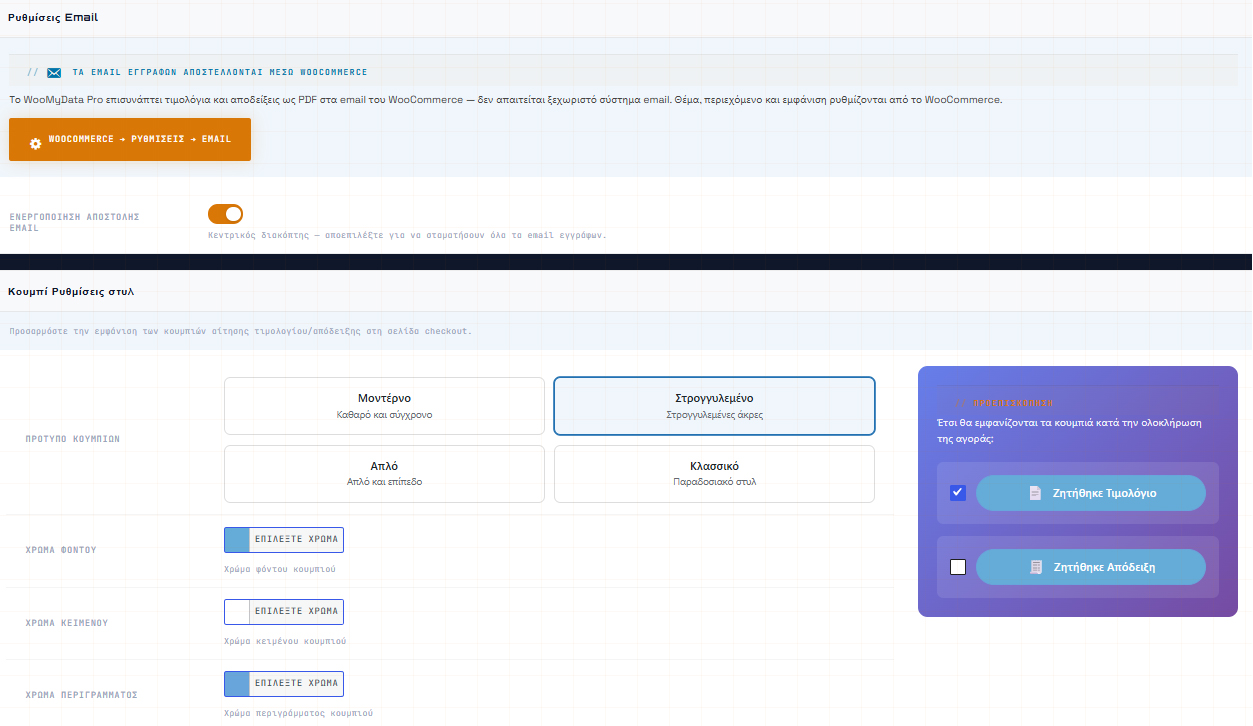The width and height of the screenshot is (1253, 726).
Task: Click the blue border color swatch
Action: coord(237,684)
